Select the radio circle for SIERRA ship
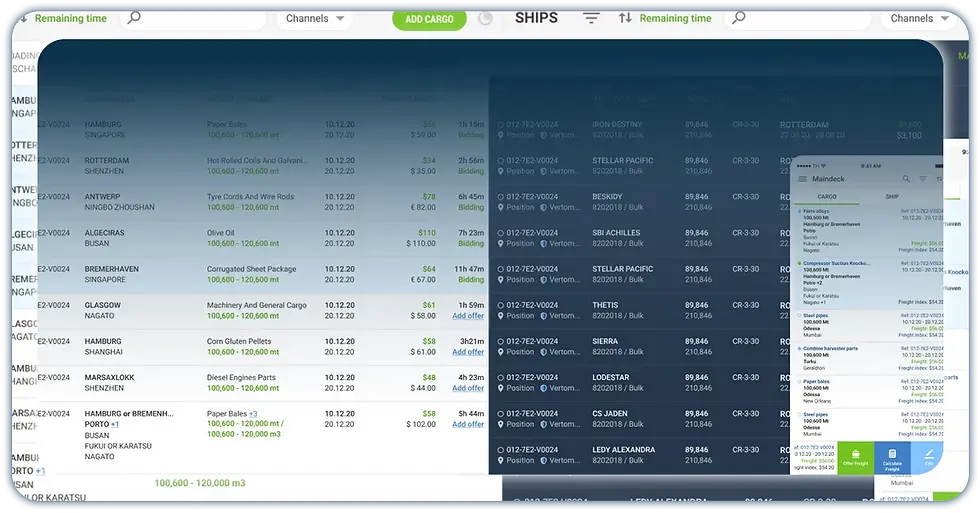This screenshot has width=980, height=513. coord(501,342)
